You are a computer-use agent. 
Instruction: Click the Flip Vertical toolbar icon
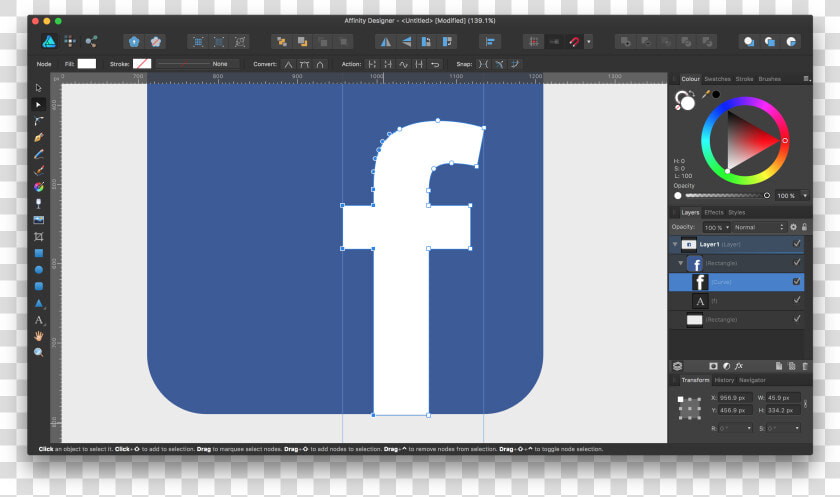(x=406, y=42)
